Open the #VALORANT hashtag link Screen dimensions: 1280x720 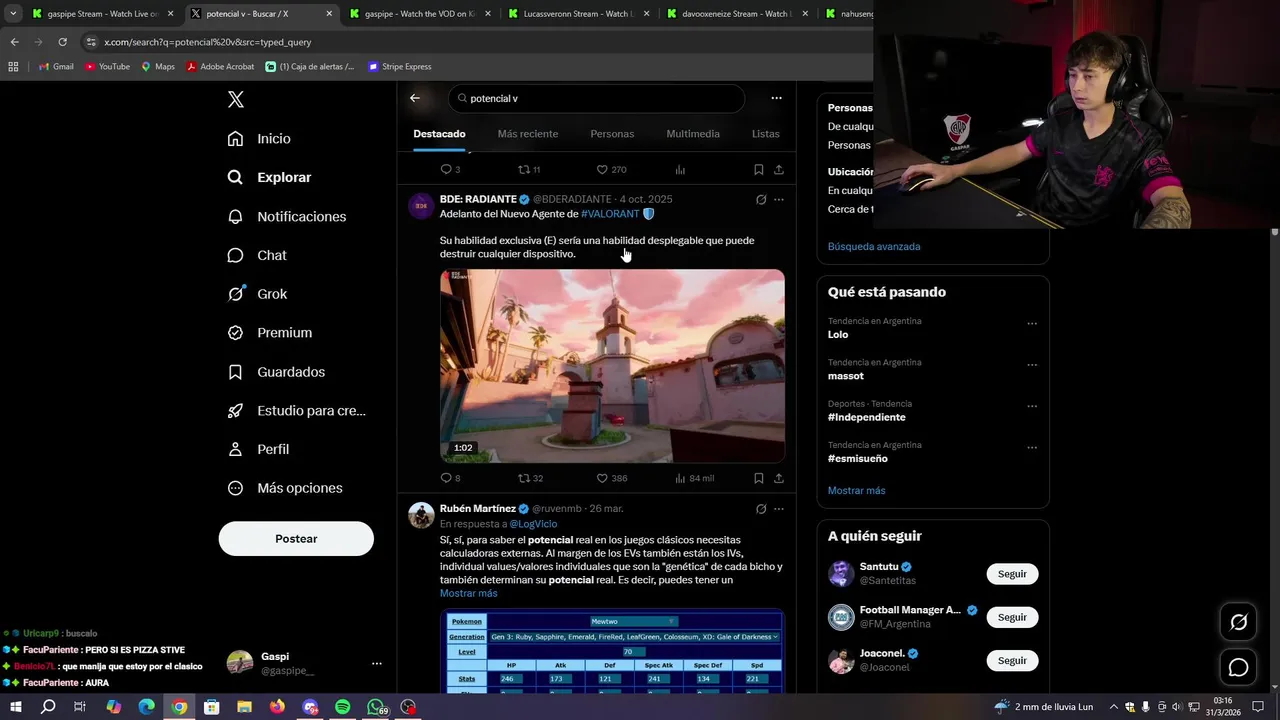coord(610,214)
